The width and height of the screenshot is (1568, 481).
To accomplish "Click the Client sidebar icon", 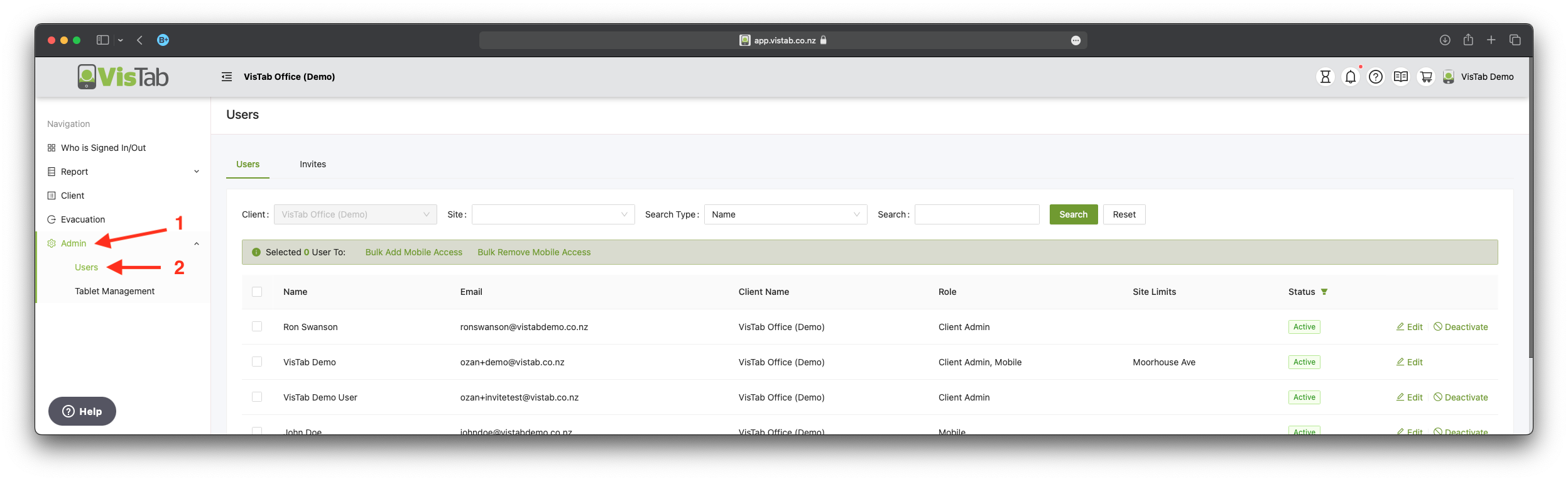I will (x=52, y=196).
